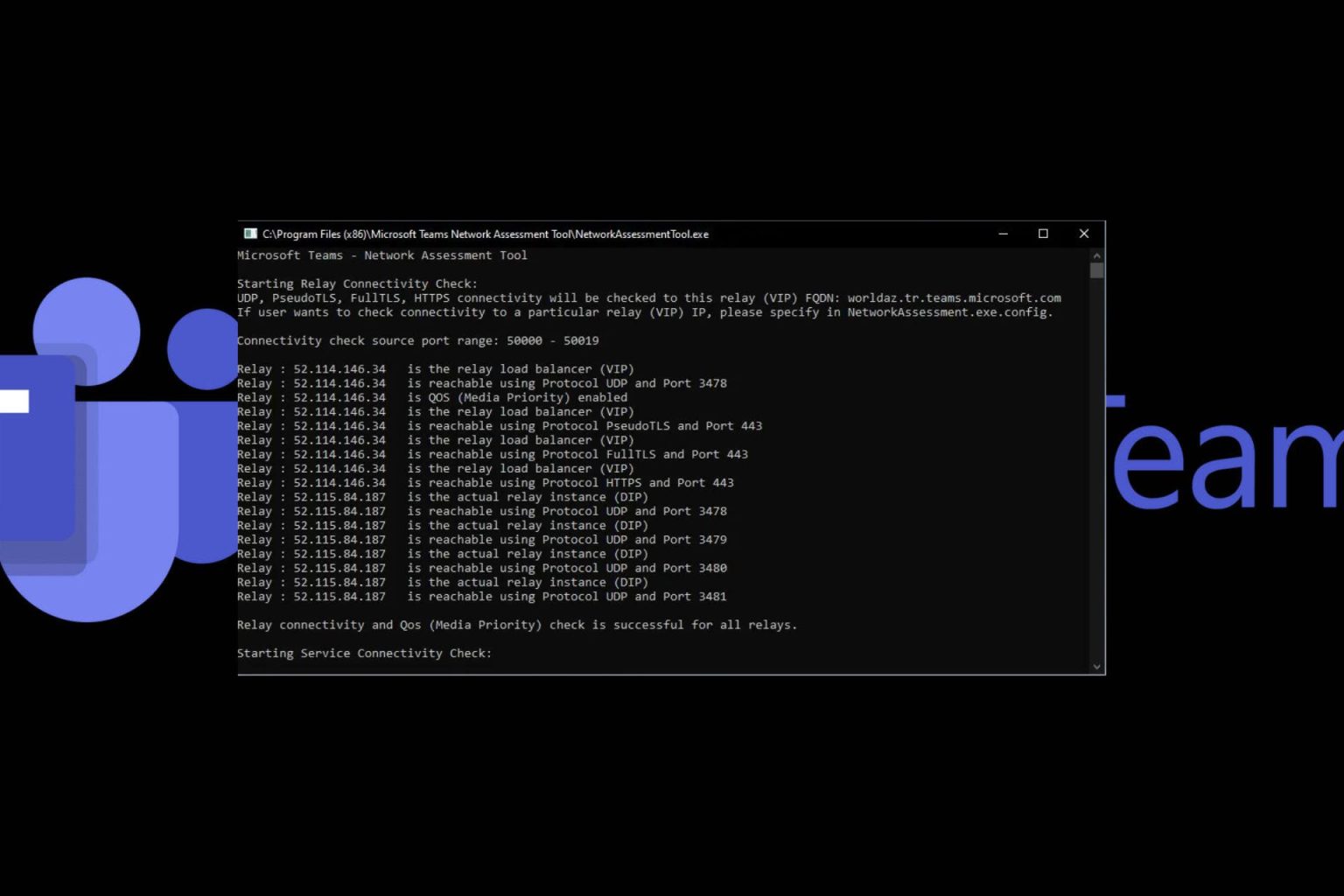Click the console vertical scrollbar thumb

point(1097,270)
